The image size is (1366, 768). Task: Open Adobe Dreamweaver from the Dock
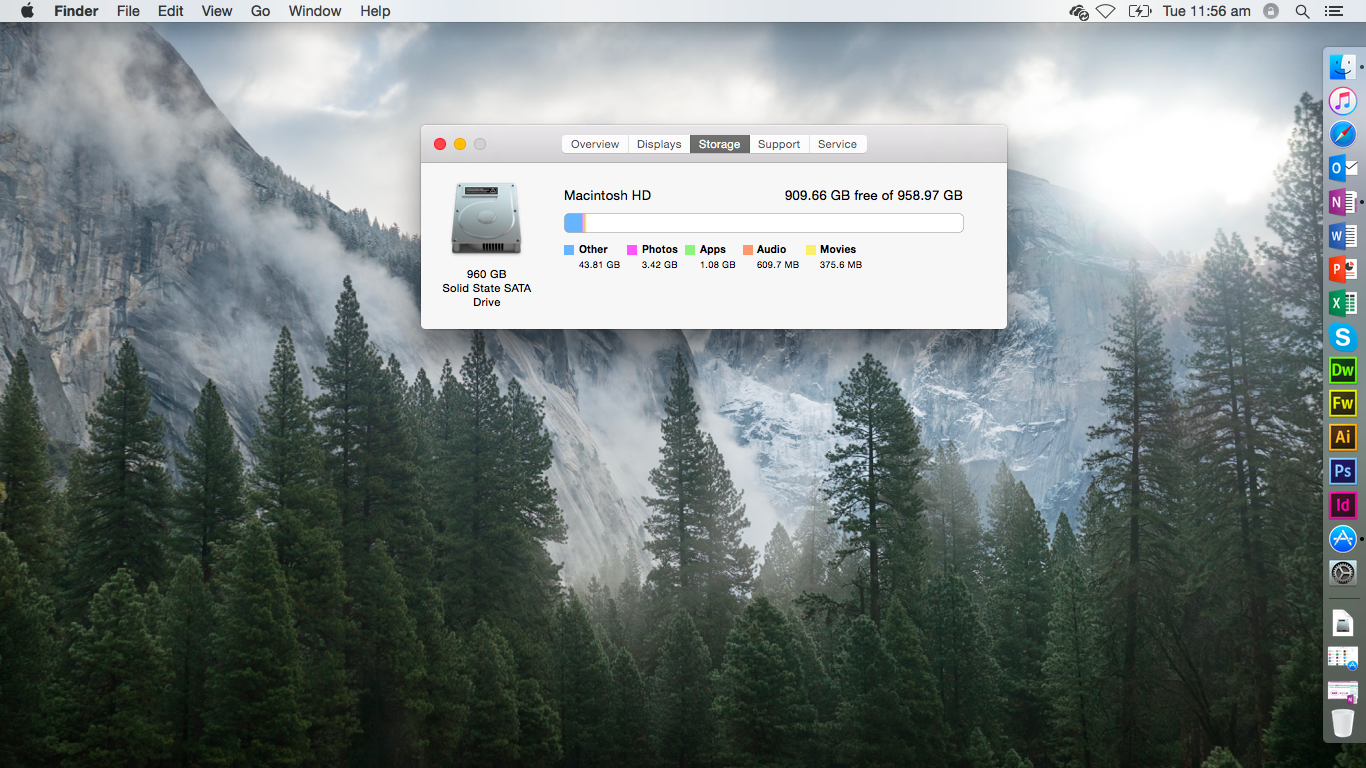tap(1342, 370)
